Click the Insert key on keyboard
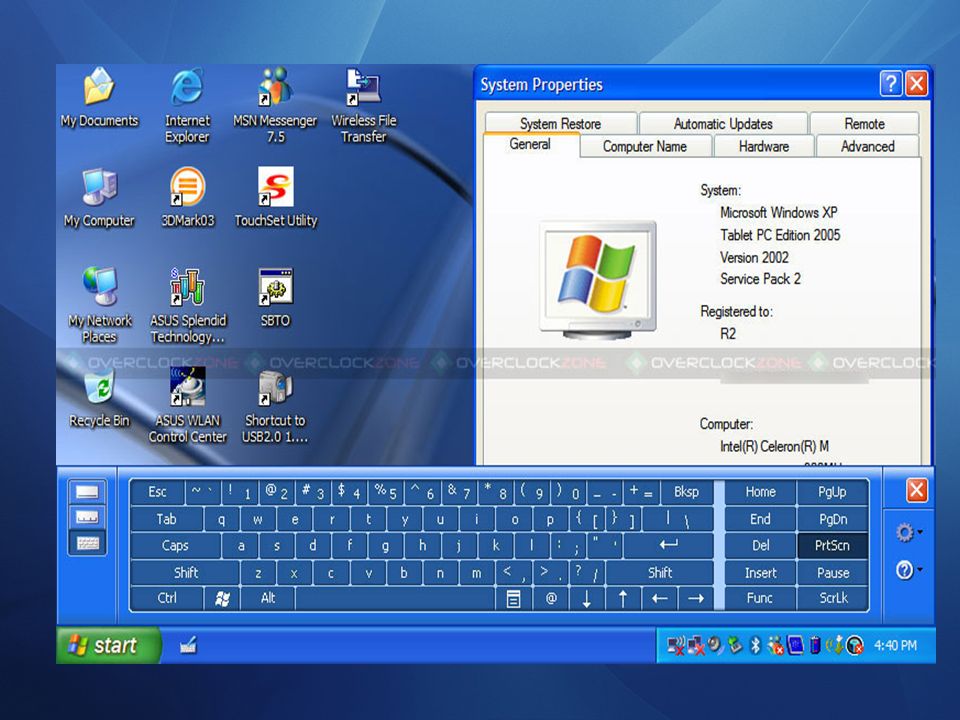The width and height of the screenshot is (960, 720). pyautogui.click(x=760, y=572)
